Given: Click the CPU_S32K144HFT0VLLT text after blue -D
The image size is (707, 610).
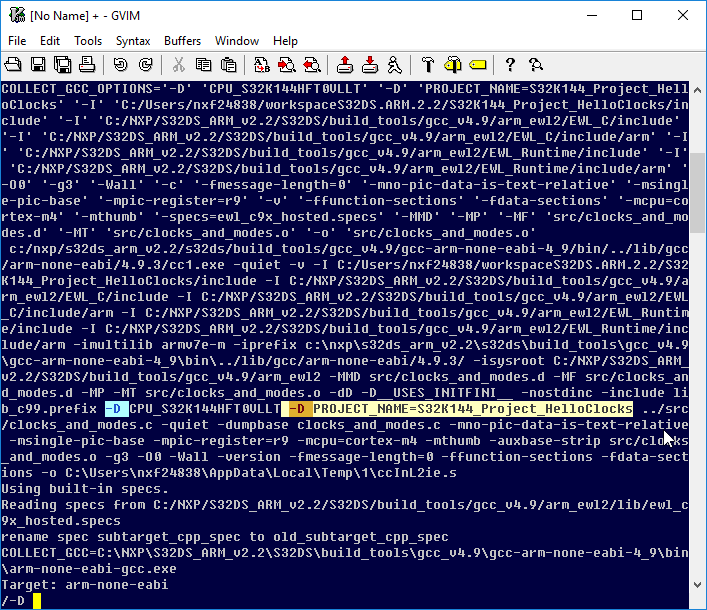Looking at the screenshot, I should (x=205, y=409).
